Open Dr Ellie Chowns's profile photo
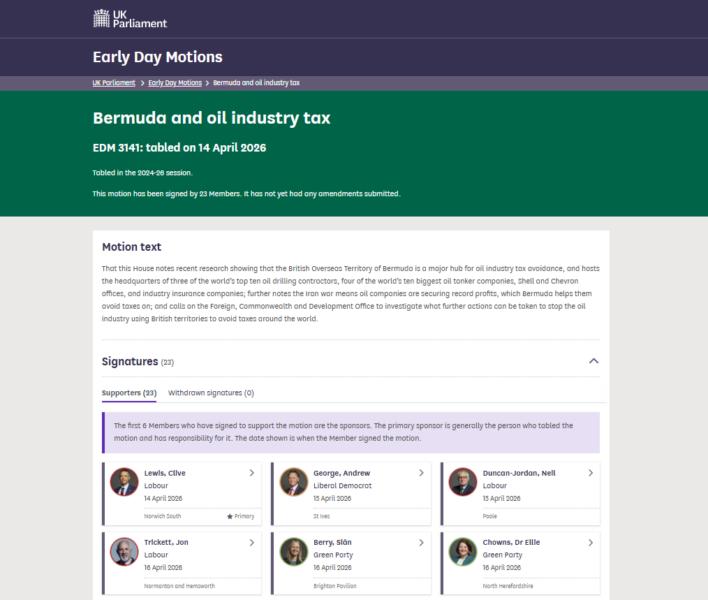This screenshot has width=708, height=600. coord(463,552)
